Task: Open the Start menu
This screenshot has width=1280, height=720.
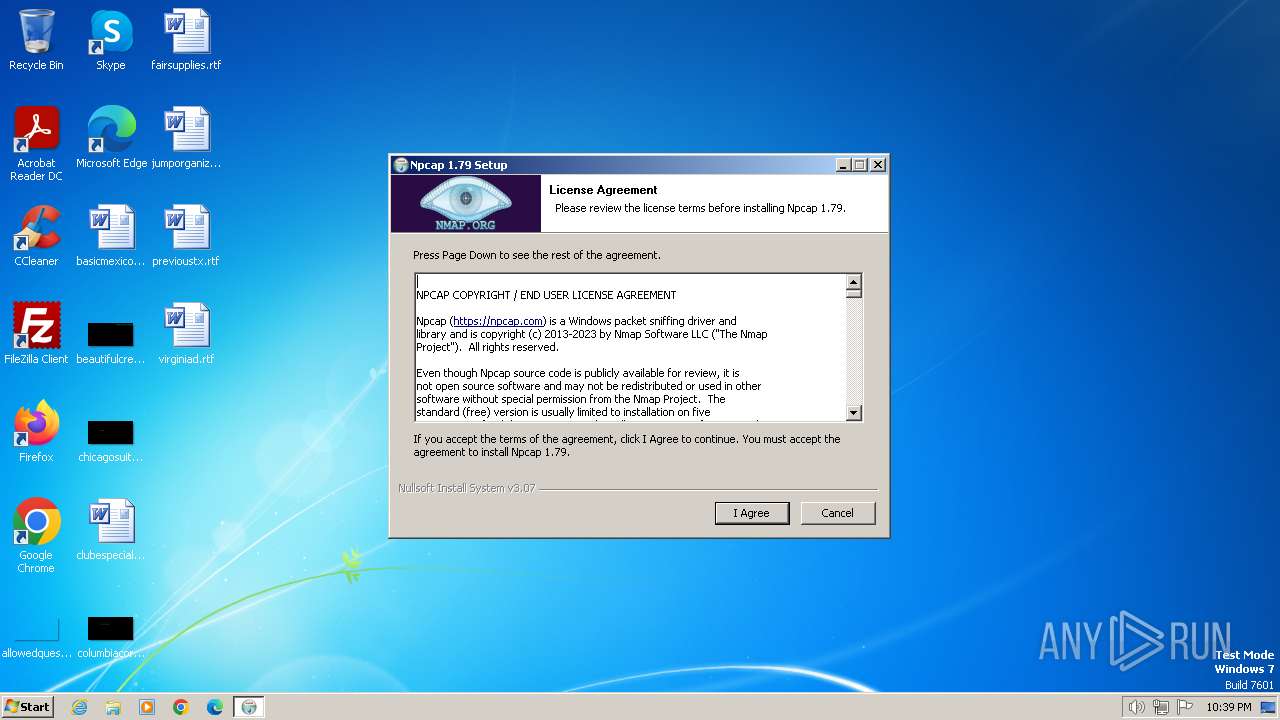Action: pyautogui.click(x=28, y=707)
